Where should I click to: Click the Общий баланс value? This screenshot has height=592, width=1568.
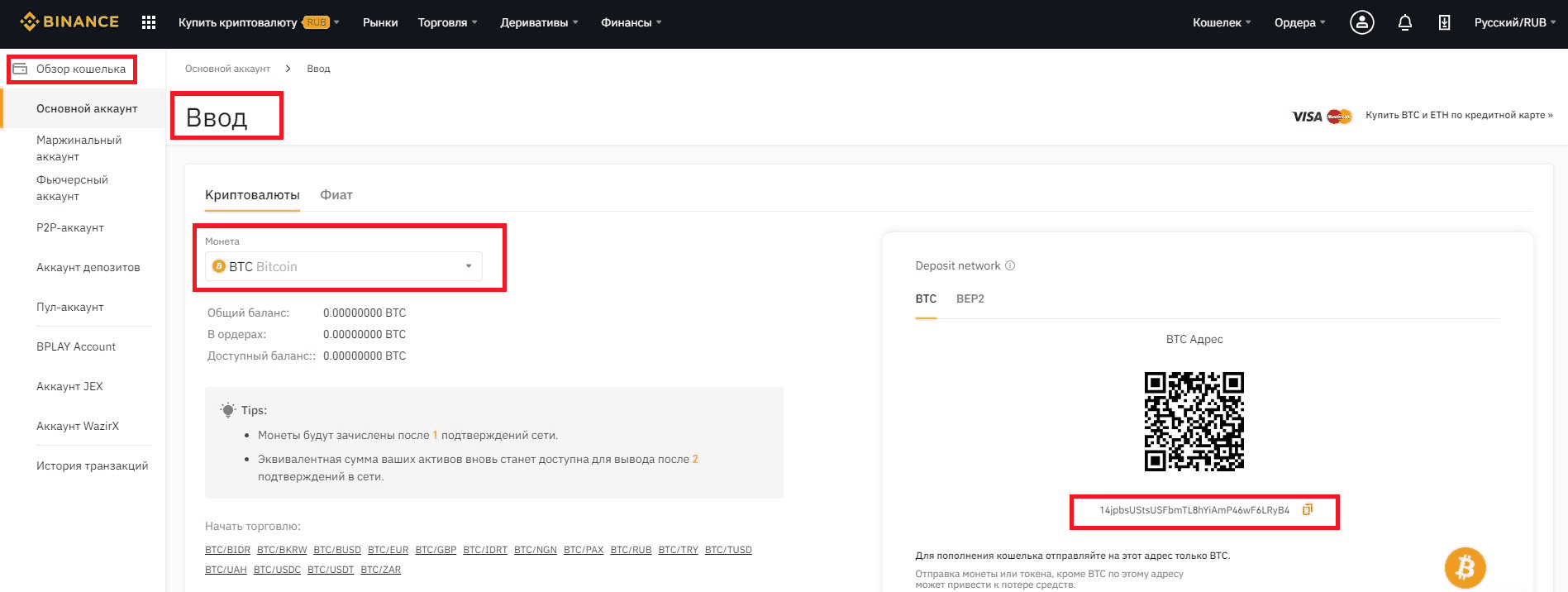click(x=365, y=313)
